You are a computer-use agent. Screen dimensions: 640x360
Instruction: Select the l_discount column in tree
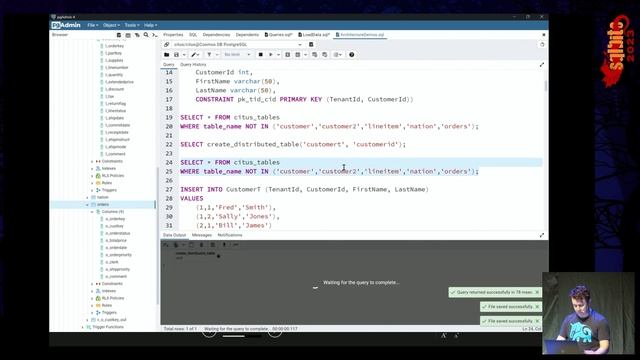(x=114, y=89)
